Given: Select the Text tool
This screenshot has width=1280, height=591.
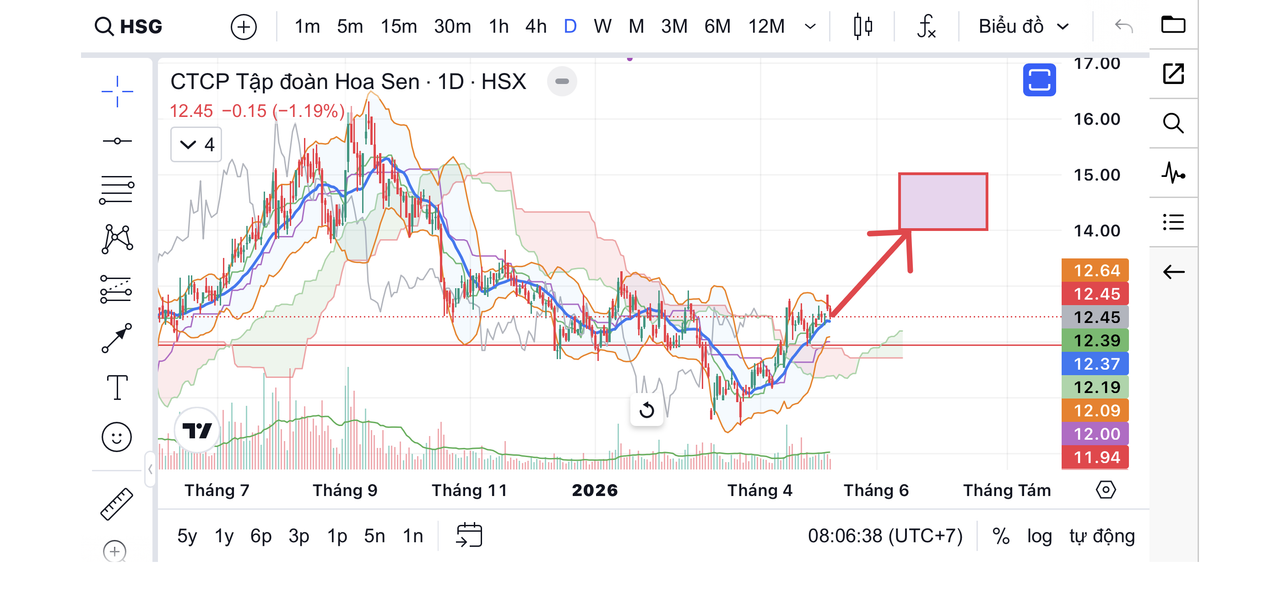Looking at the screenshot, I should (x=117, y=387).
